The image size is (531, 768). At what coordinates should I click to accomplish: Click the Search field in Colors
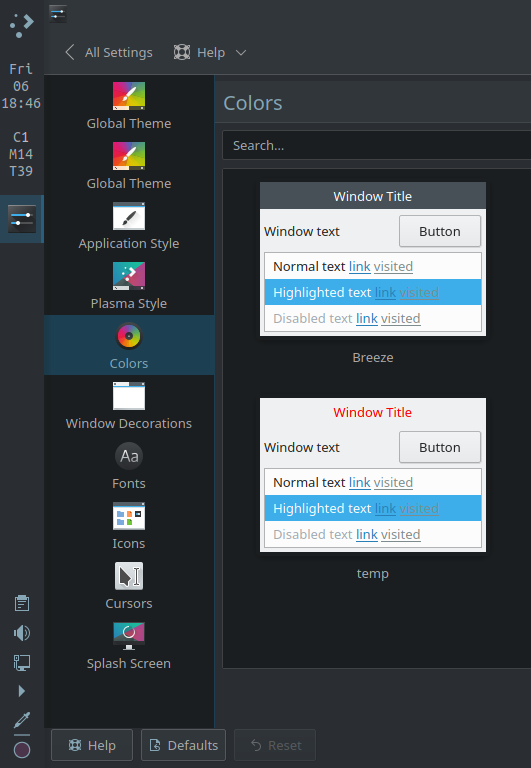(x=376, y=145)
